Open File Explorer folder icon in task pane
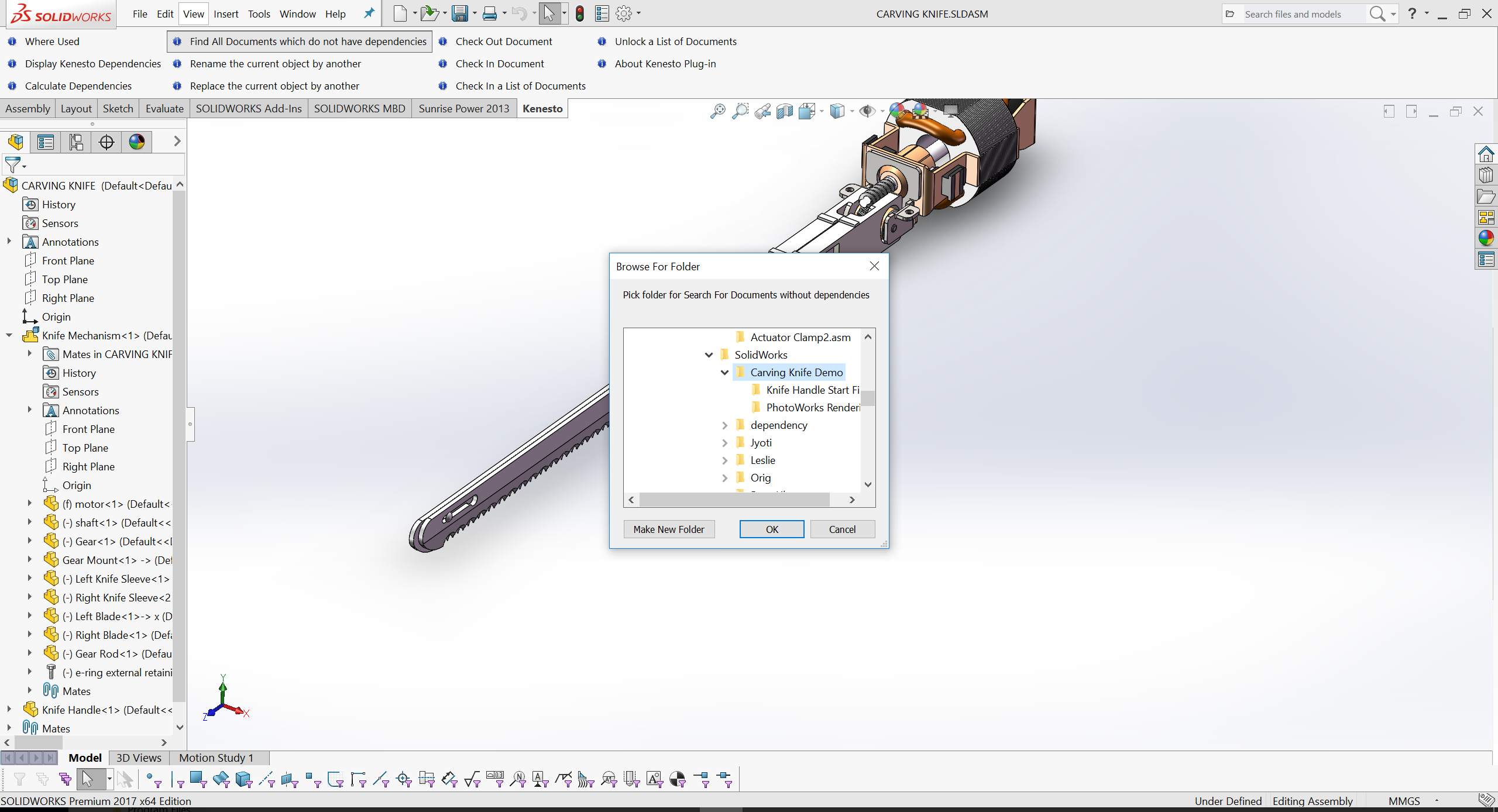The image size is (1498, 812). tap(1486, 197)
